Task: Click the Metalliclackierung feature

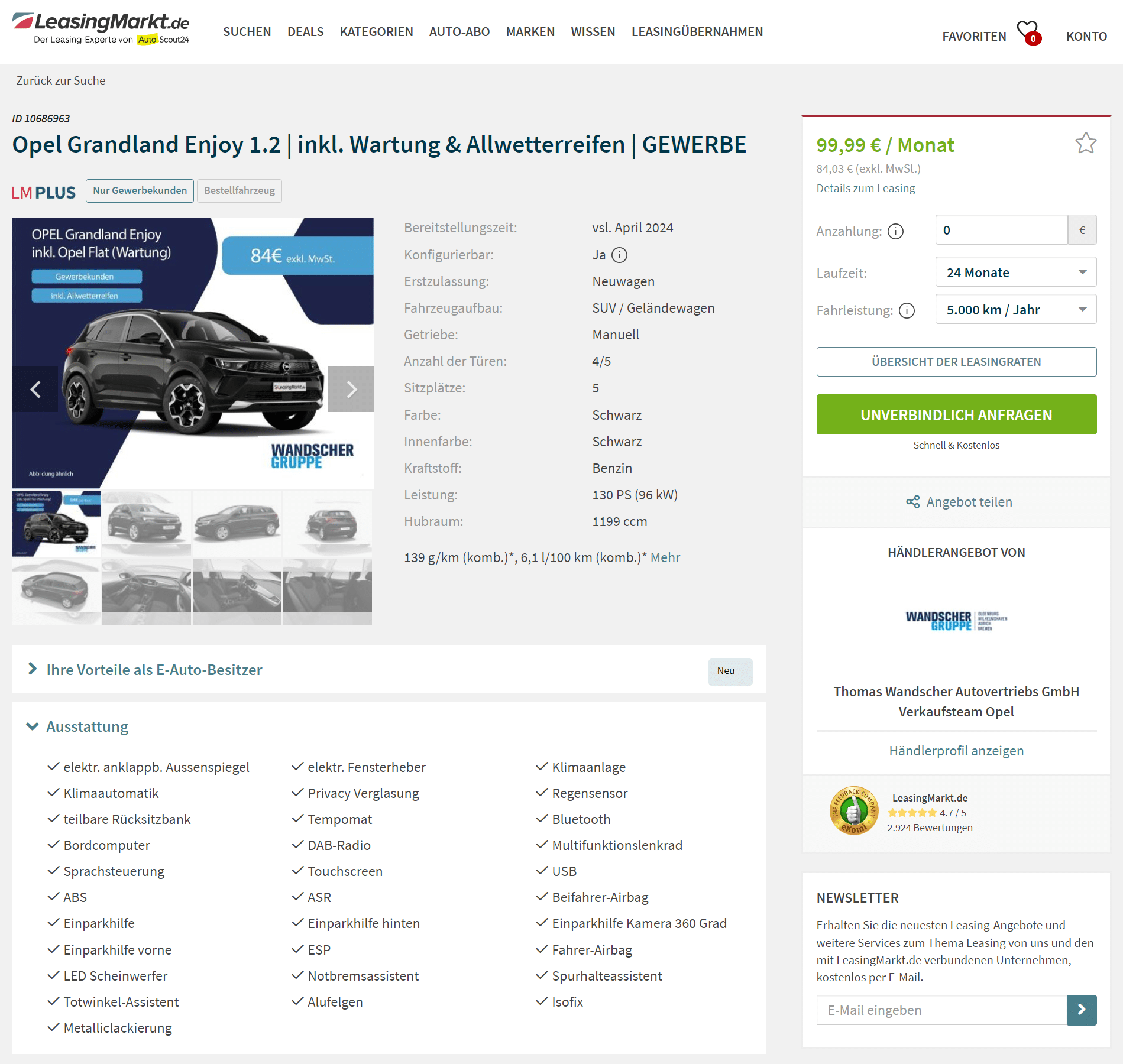Action: coord(117,1028)
